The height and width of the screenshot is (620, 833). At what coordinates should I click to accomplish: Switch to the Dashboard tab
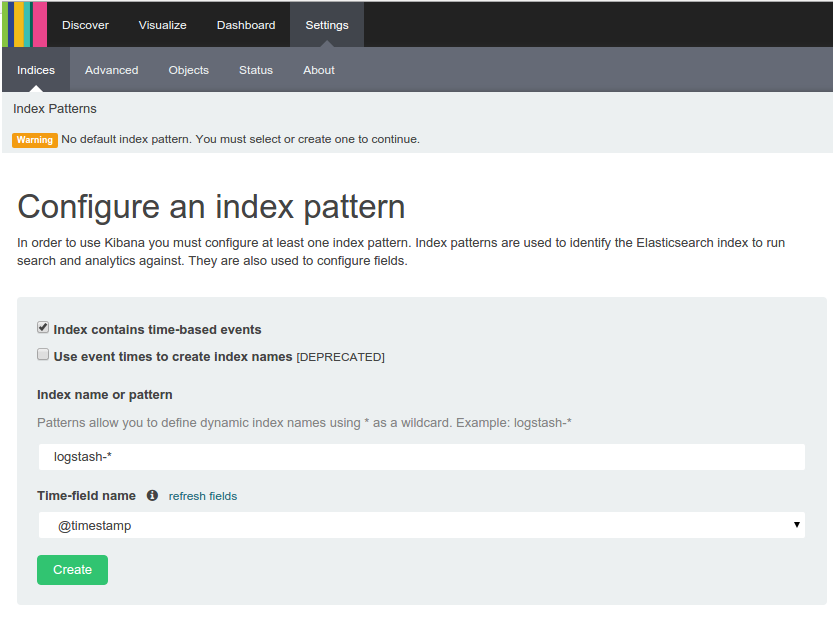246,25
